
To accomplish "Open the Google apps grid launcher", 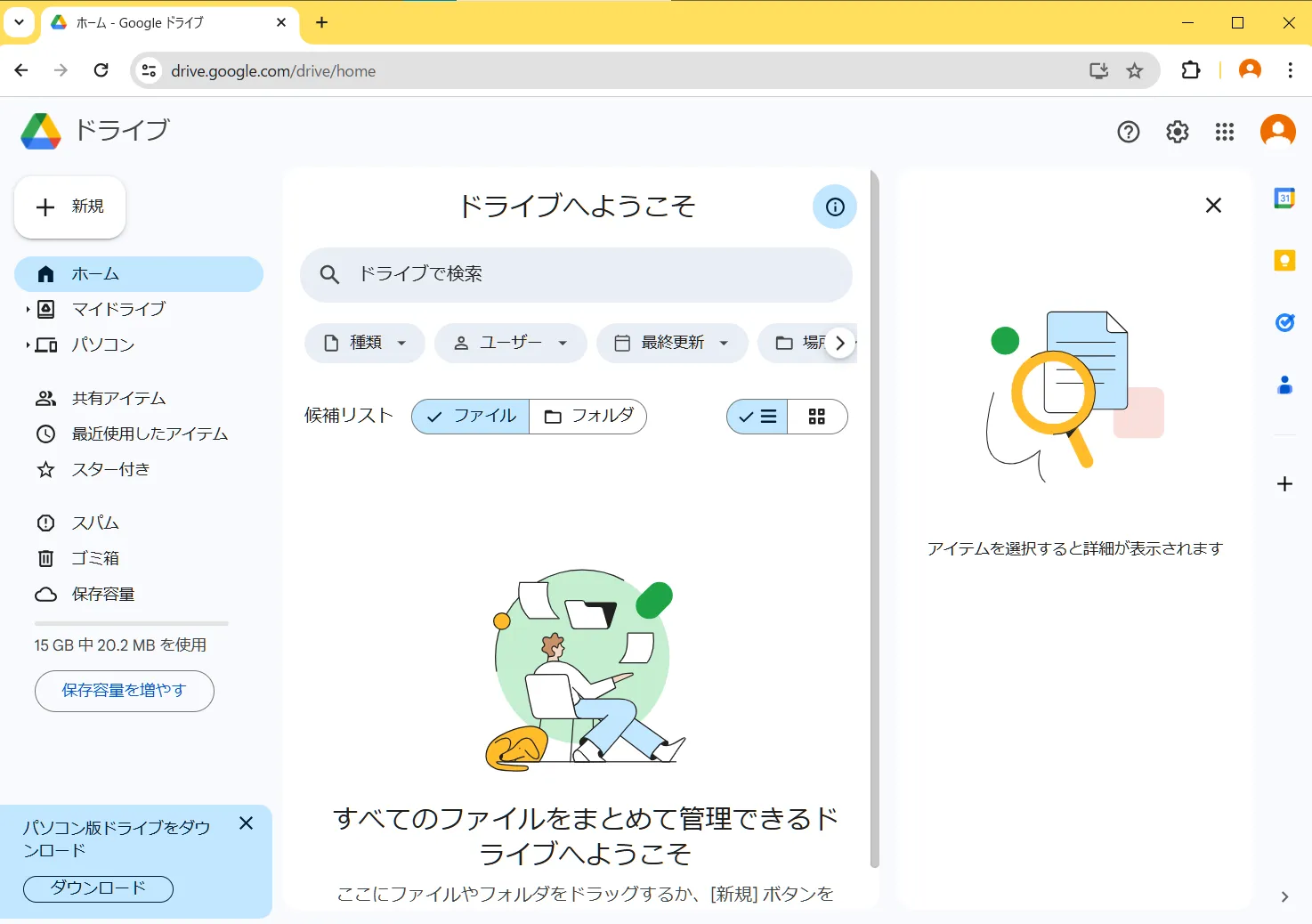I will [x=1224, y=132].
